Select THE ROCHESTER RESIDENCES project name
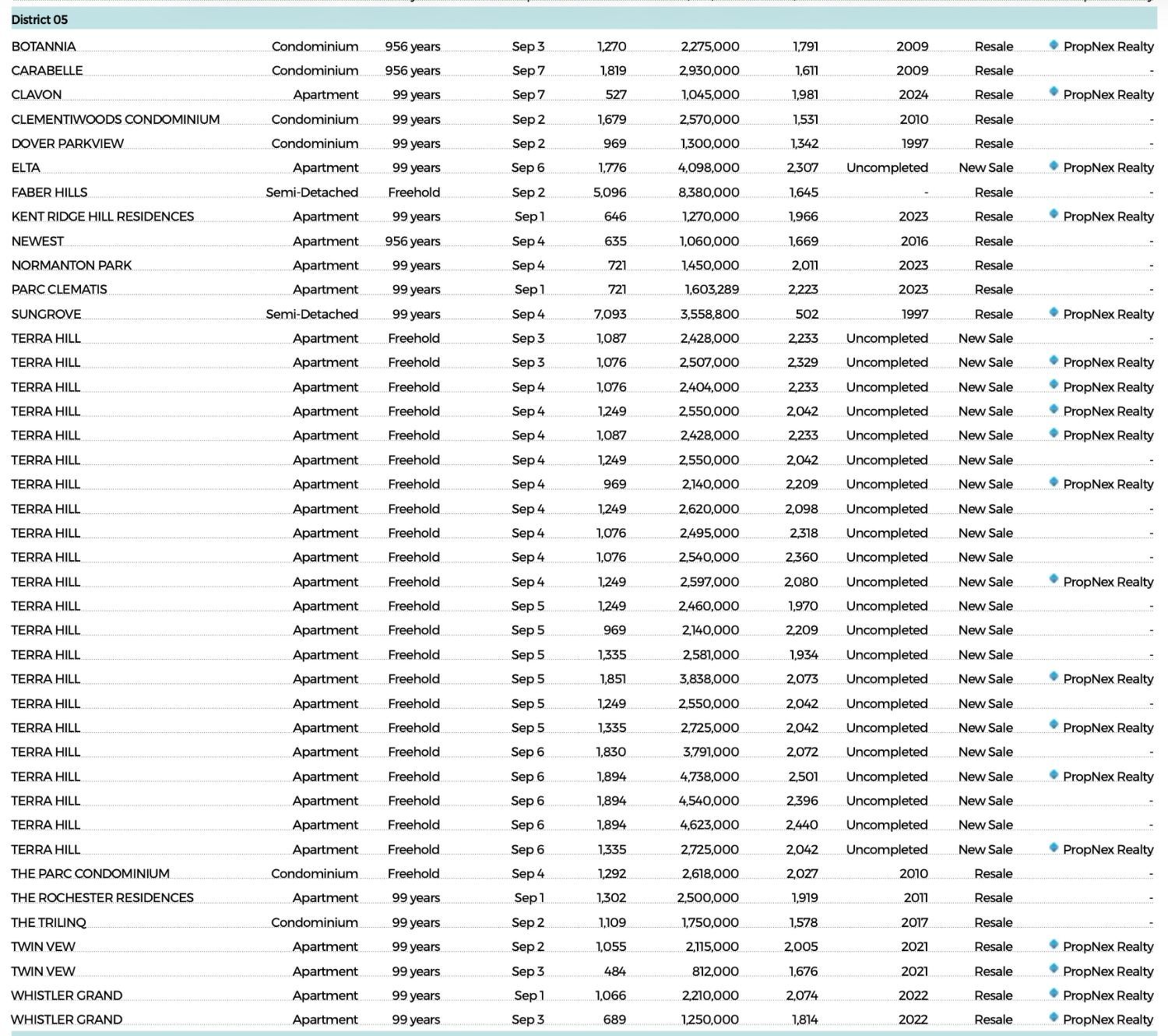 click(x=102, y=898)
